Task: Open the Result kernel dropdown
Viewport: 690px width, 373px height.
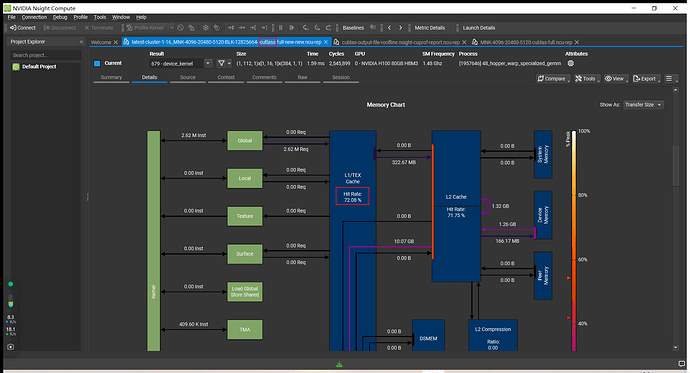Action: (x=208, y=63)
